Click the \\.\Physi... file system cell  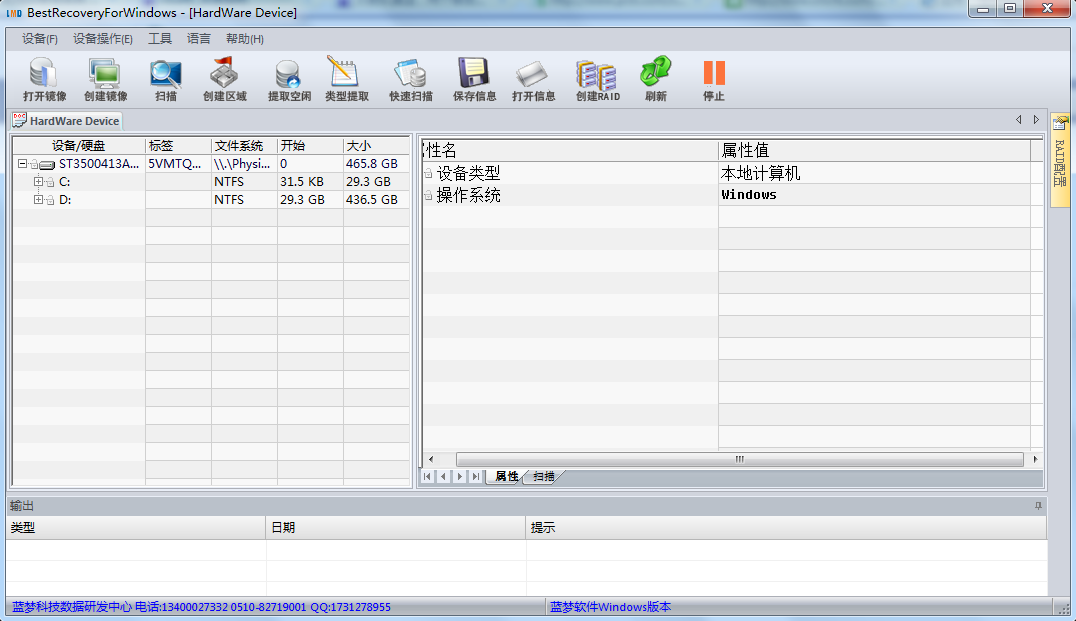point(242,164)
